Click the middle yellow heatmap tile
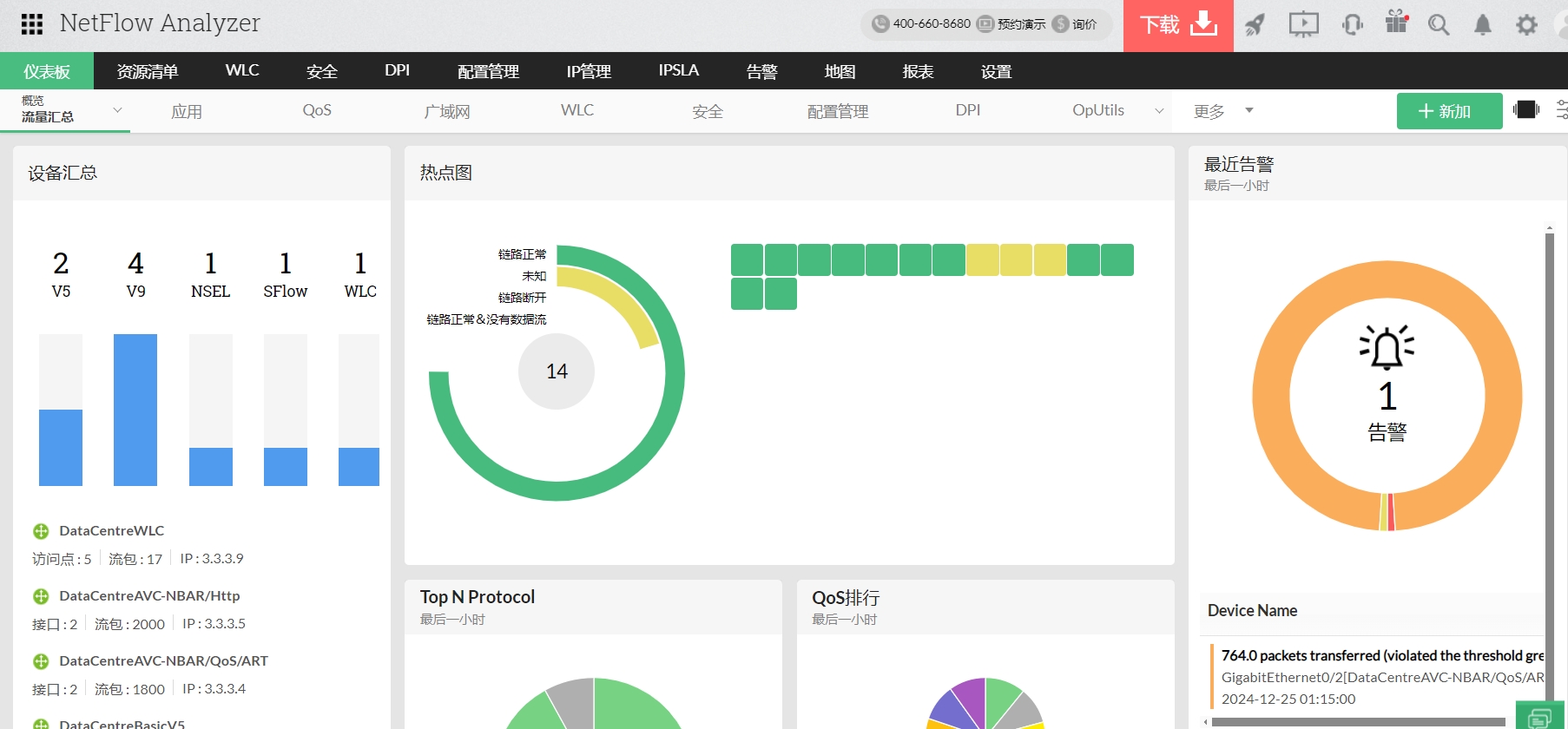1568x729 pixels. pos(1016,259)
